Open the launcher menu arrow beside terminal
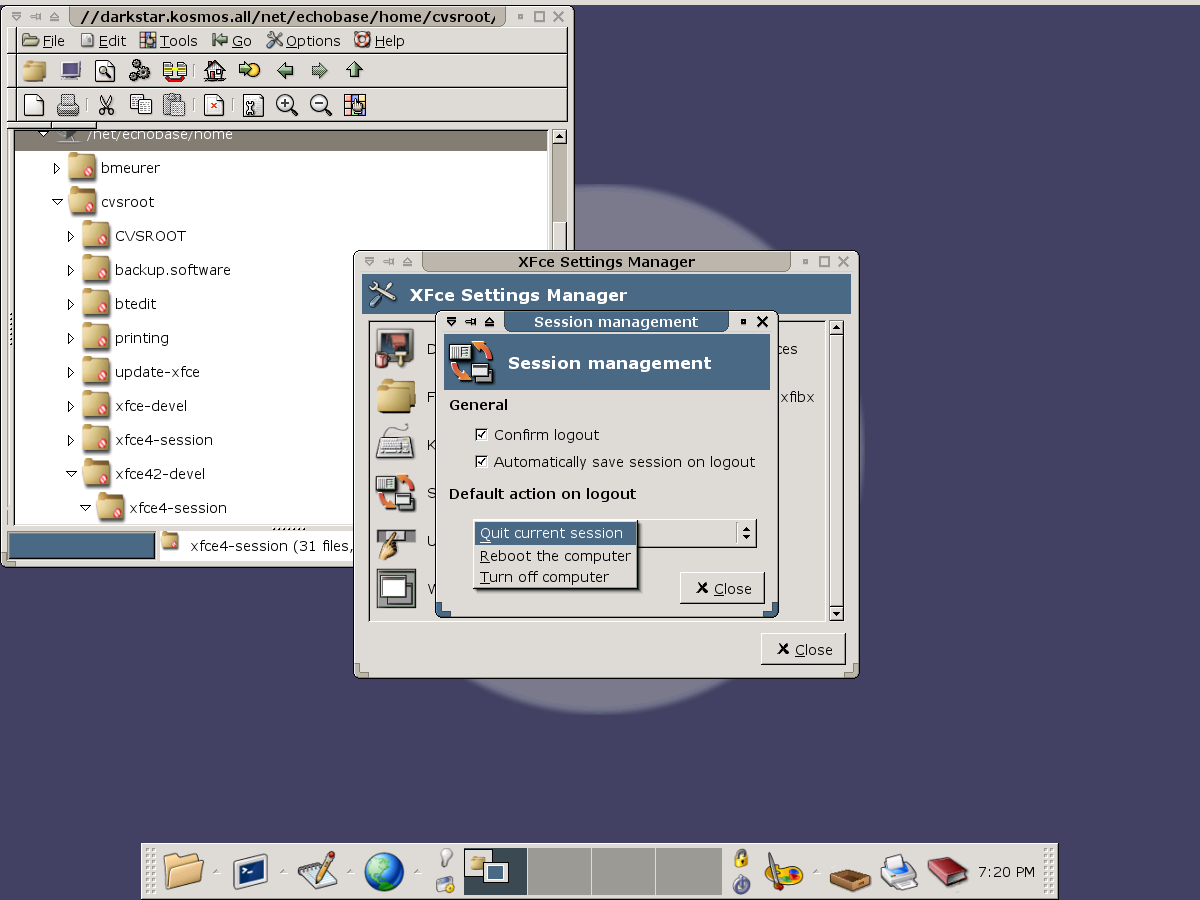The image size is (1200, 900). point(283,871)
